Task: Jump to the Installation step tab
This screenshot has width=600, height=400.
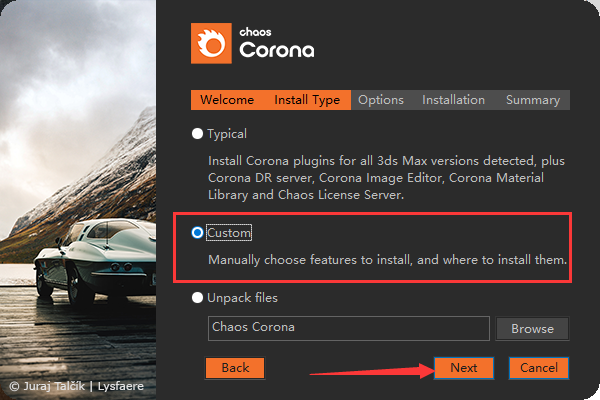Action: click(453, 100)
